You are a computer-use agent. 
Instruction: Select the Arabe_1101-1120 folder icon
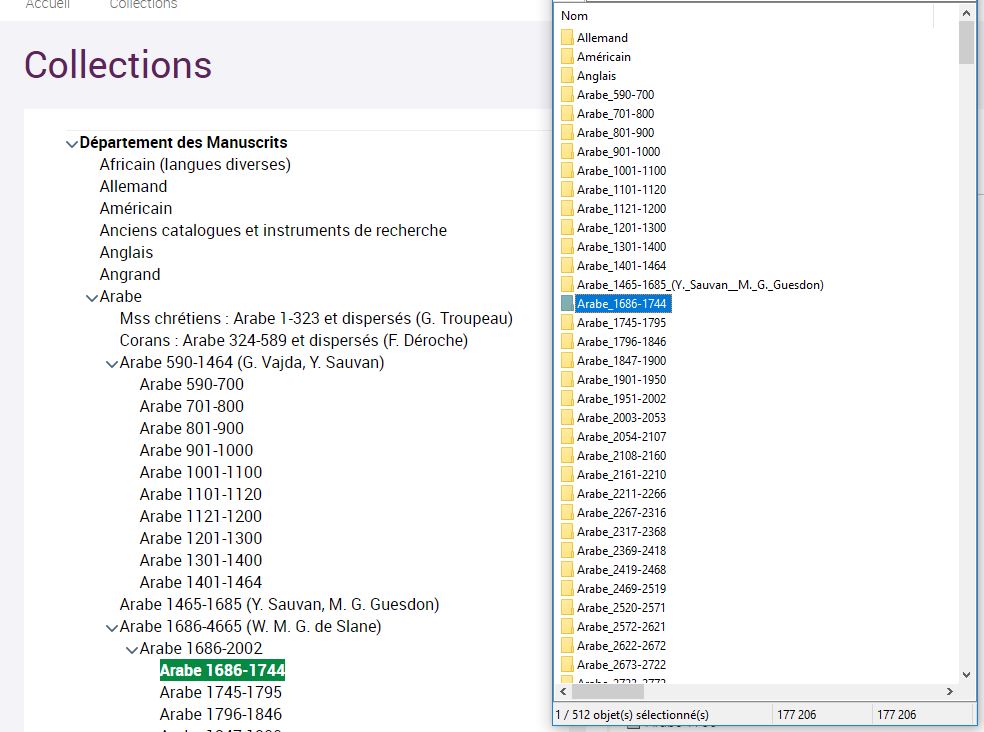(x=567, y=190)
